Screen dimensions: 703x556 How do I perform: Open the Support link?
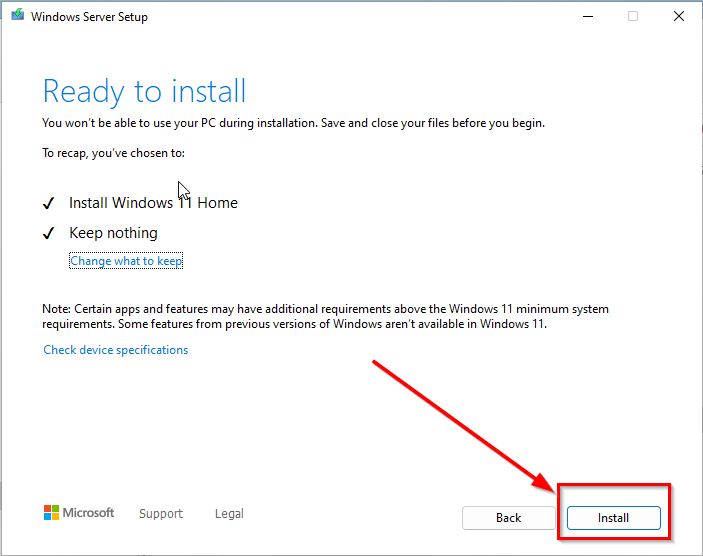161,513
